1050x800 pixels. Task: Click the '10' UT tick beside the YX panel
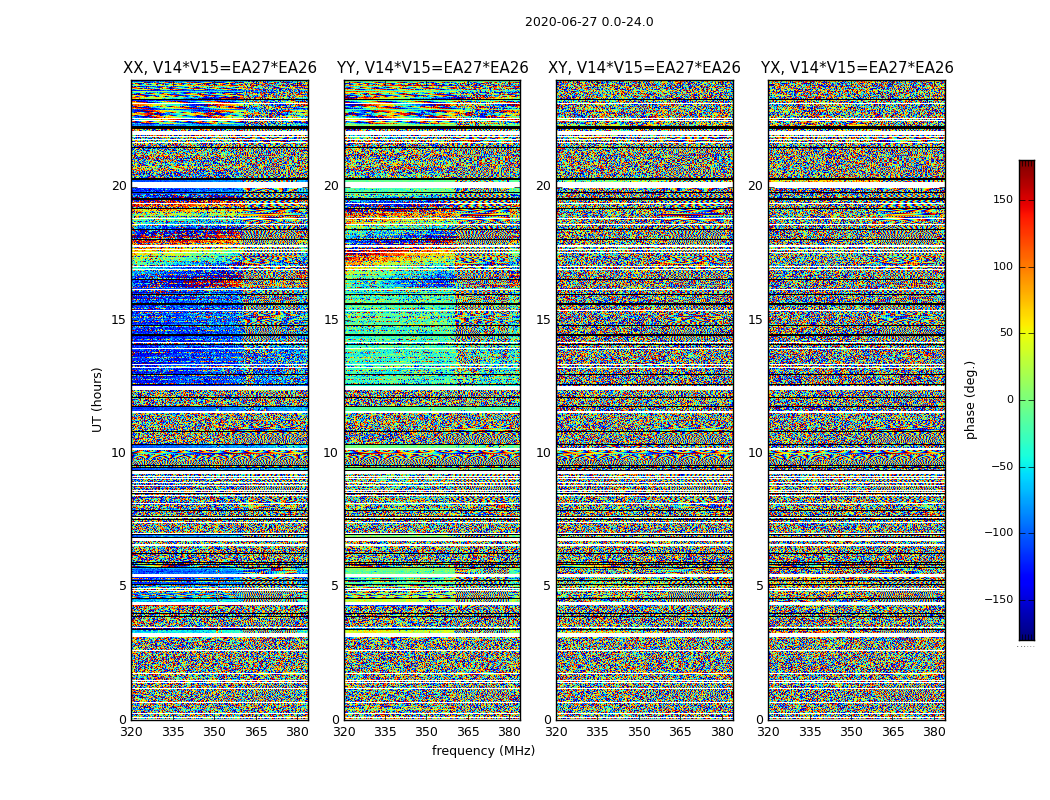coord(755,453)
